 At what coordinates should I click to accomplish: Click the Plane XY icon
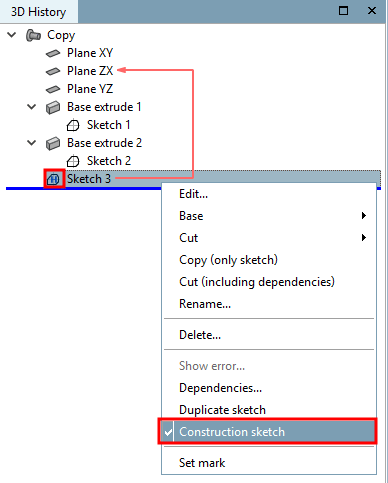point(53,53)
